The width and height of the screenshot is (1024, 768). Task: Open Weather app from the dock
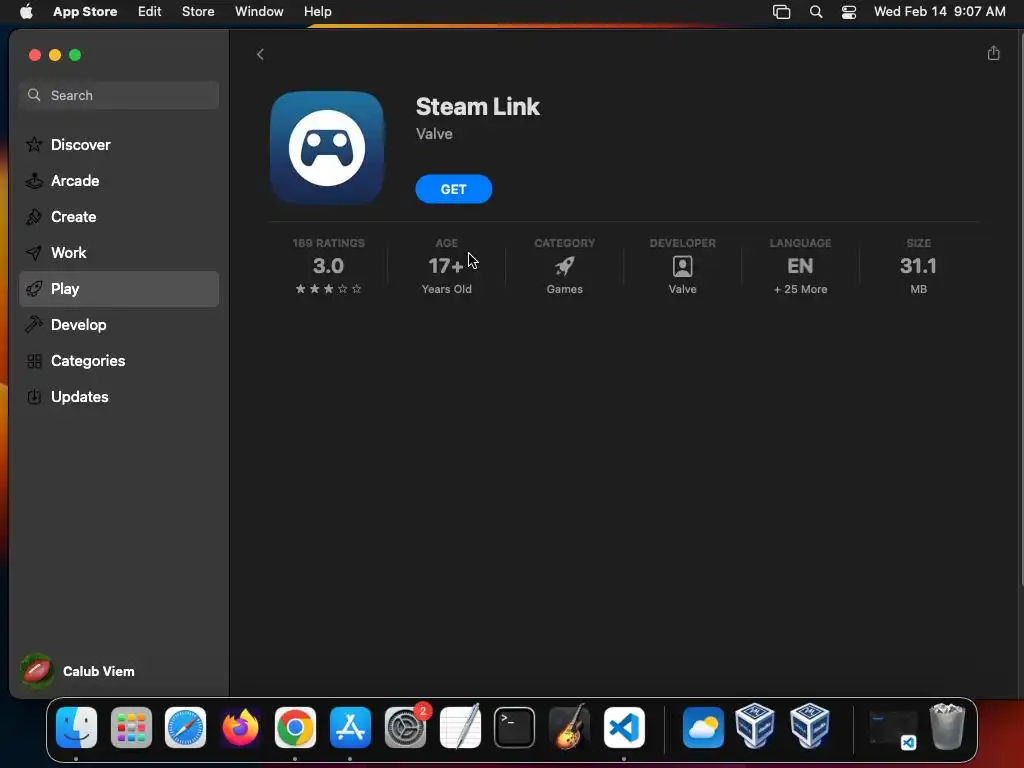(x=703, y=727)
